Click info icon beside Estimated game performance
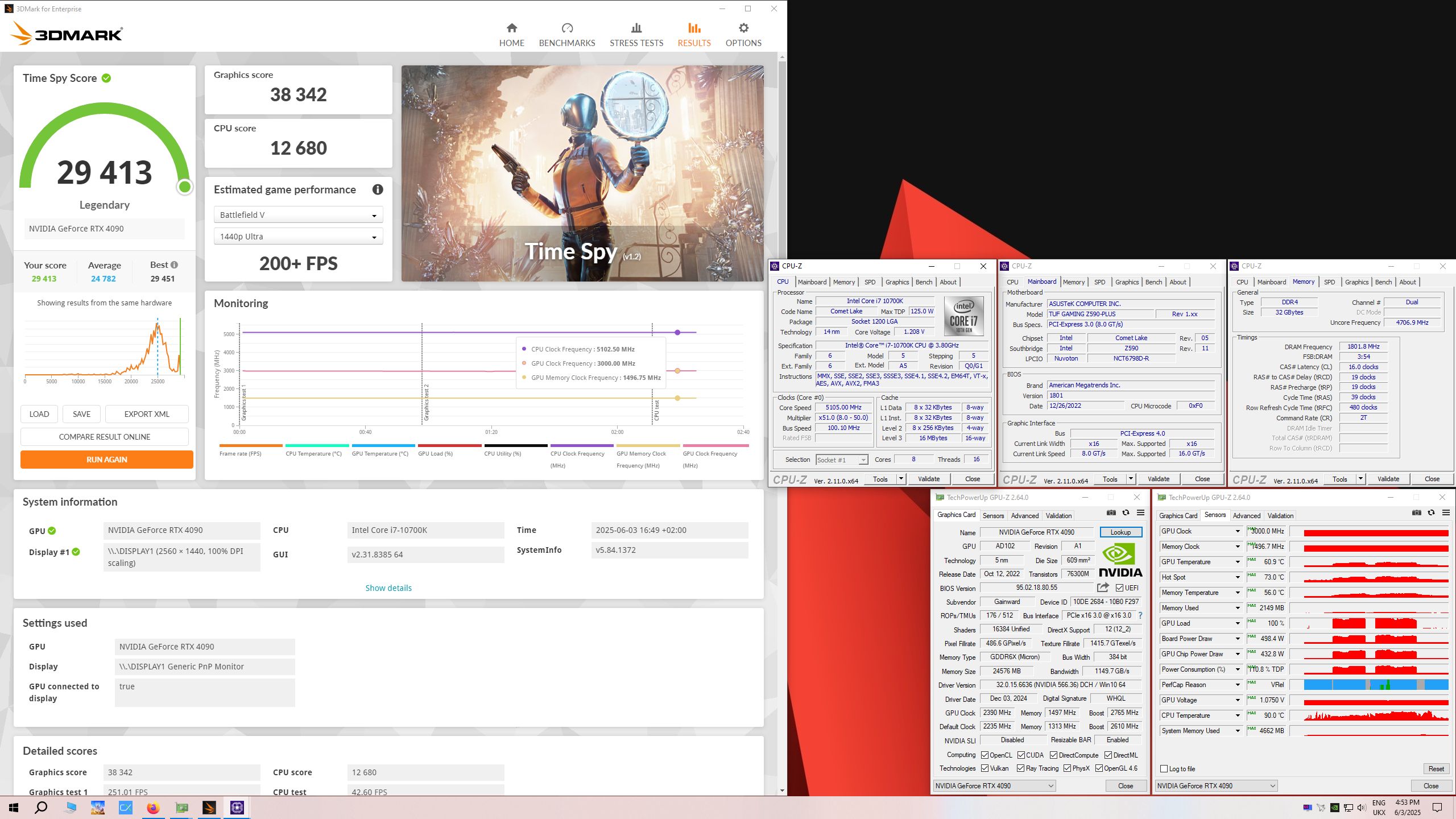1456x819 pixels. (x=378, y=189)
